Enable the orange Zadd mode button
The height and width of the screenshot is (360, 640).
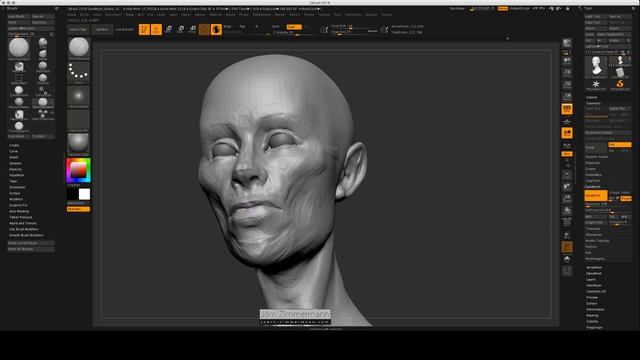294,27
